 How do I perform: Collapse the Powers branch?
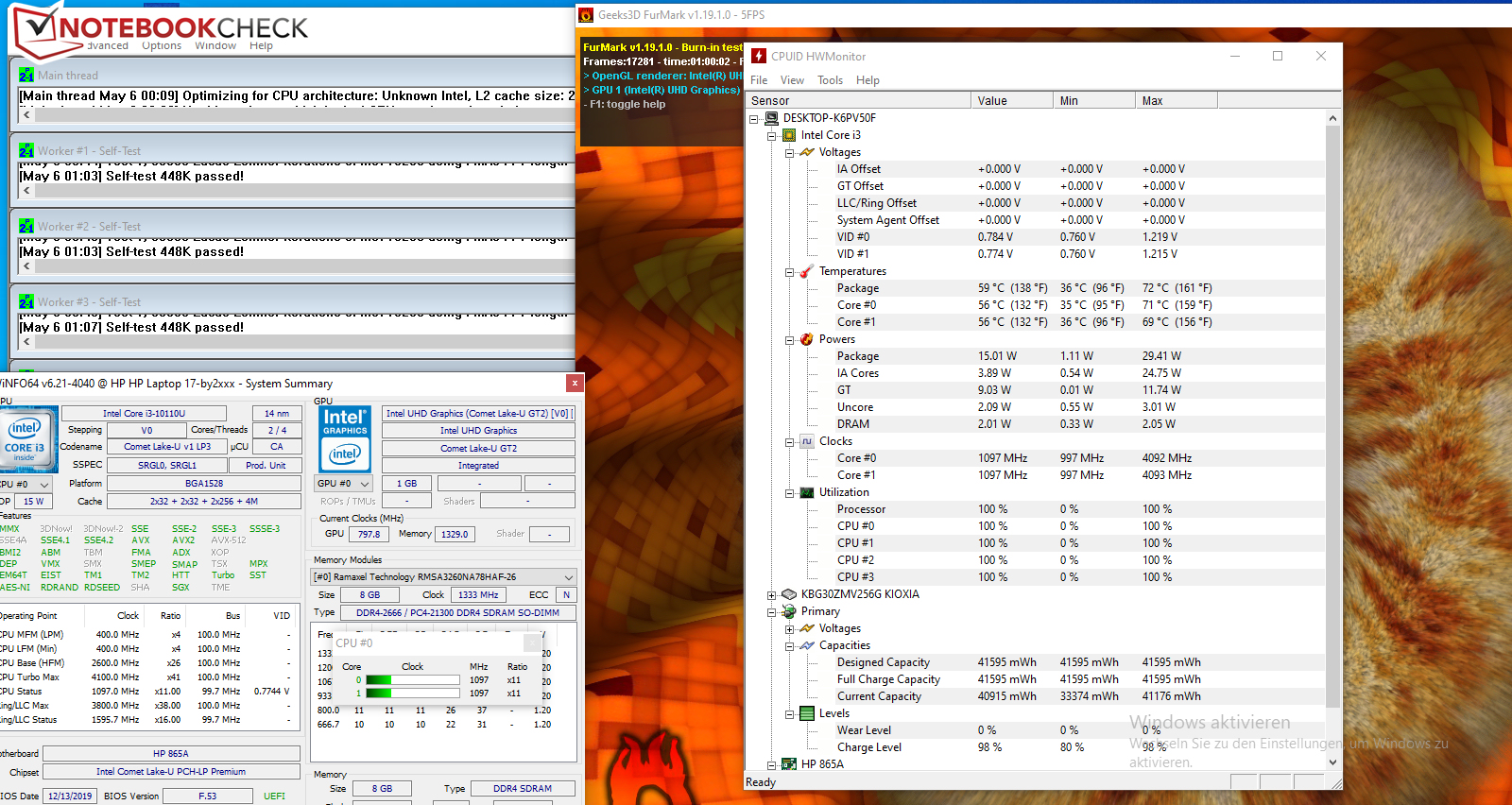click(790, 340)
